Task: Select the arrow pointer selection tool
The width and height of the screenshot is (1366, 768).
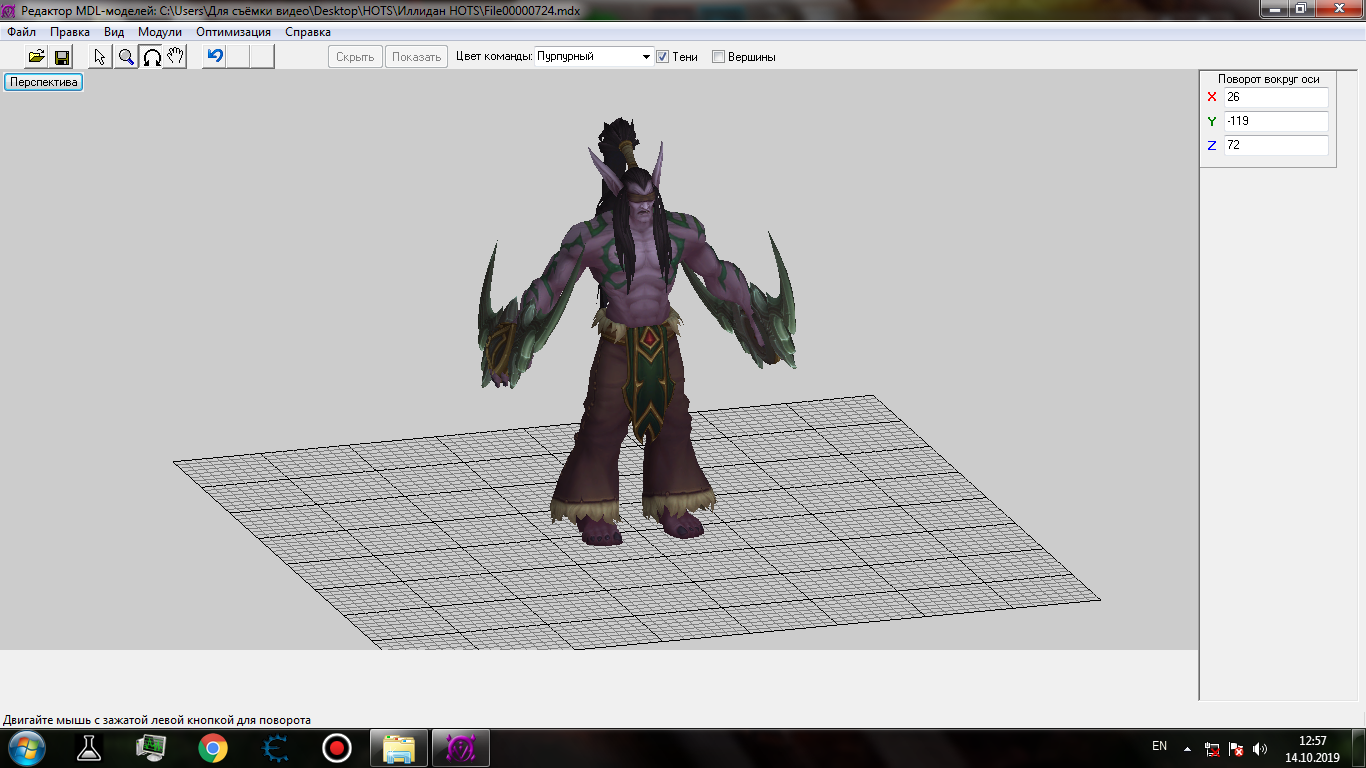Action: coord(100,57)
